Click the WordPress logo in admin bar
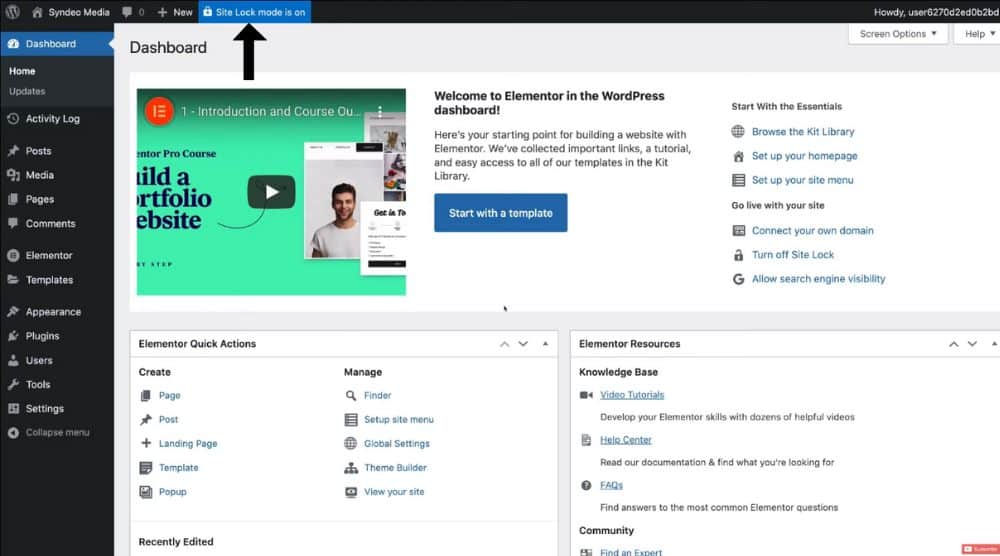Image resolution: width=1000 pixels, height=556 pixels. [12, 11]
